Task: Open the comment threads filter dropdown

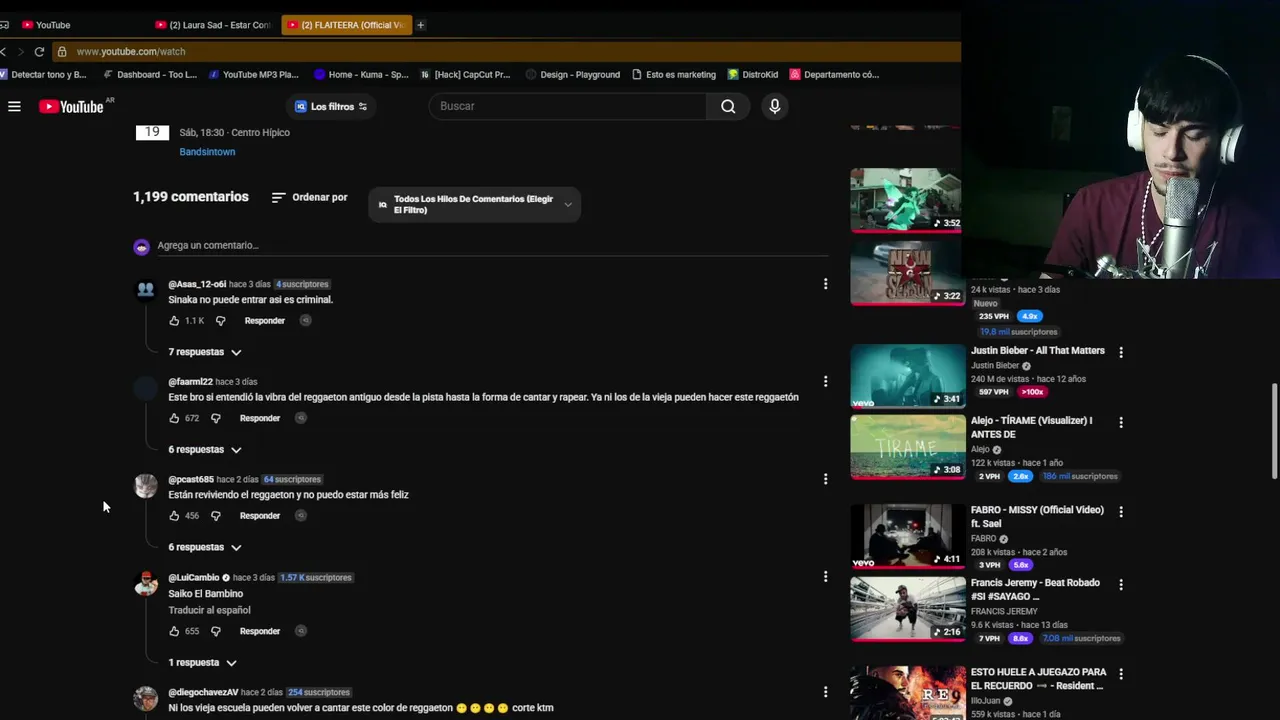Action: (x=474, y=204)
